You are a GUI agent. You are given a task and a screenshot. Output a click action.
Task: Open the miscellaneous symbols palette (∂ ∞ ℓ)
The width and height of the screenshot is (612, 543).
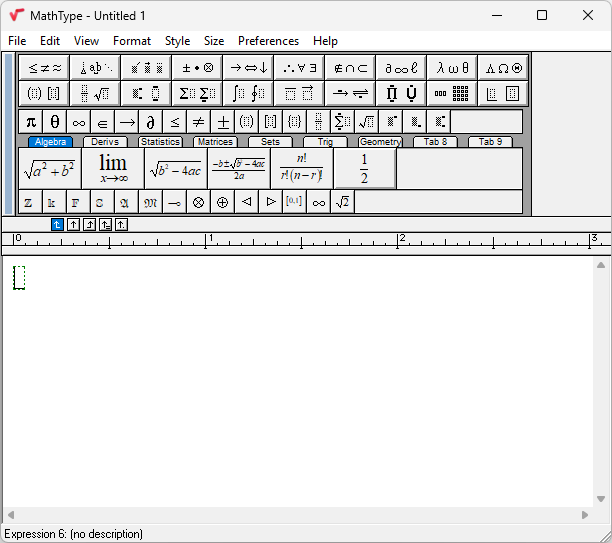coord(401,68)
